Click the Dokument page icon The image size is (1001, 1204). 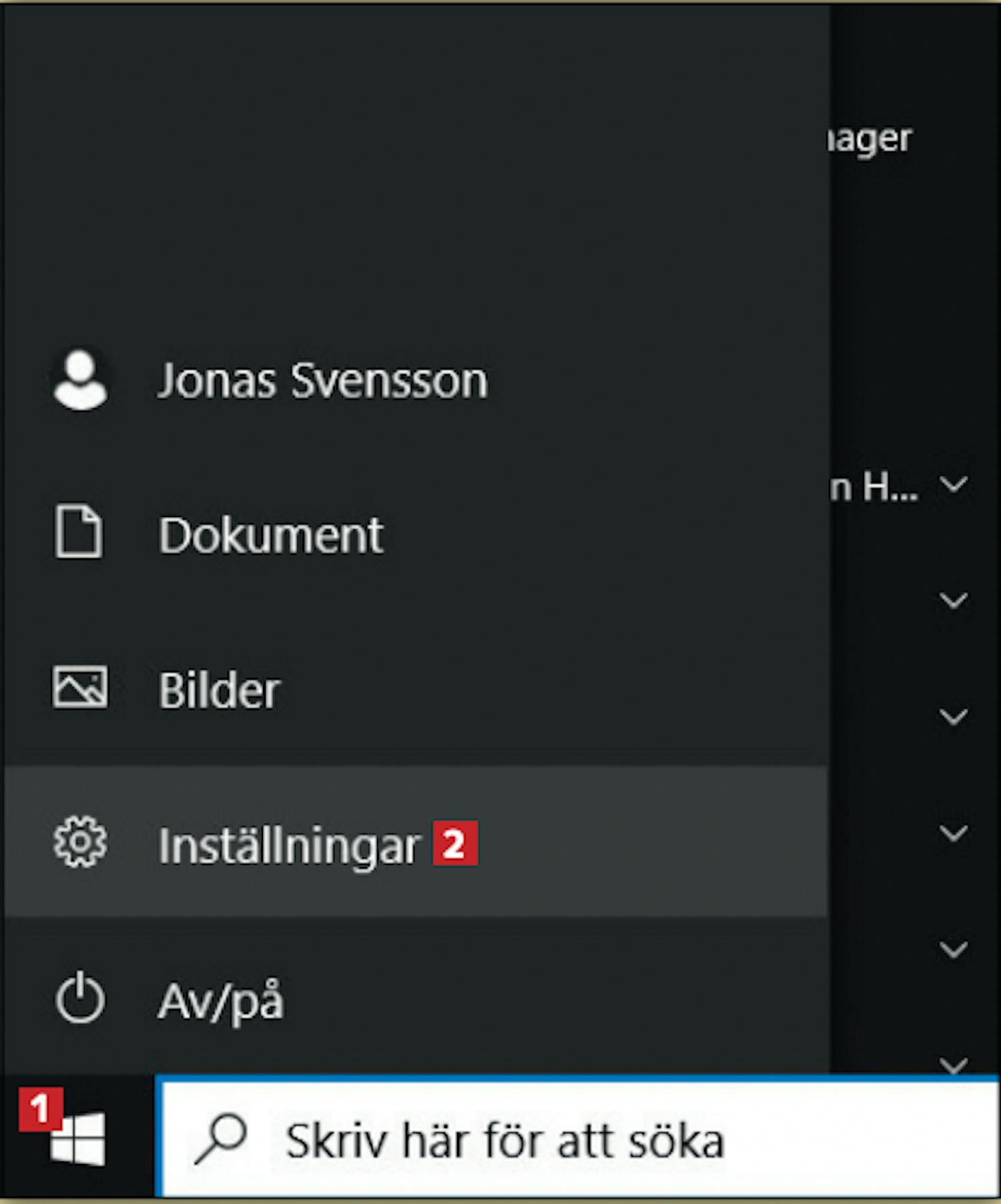(79, 532)
